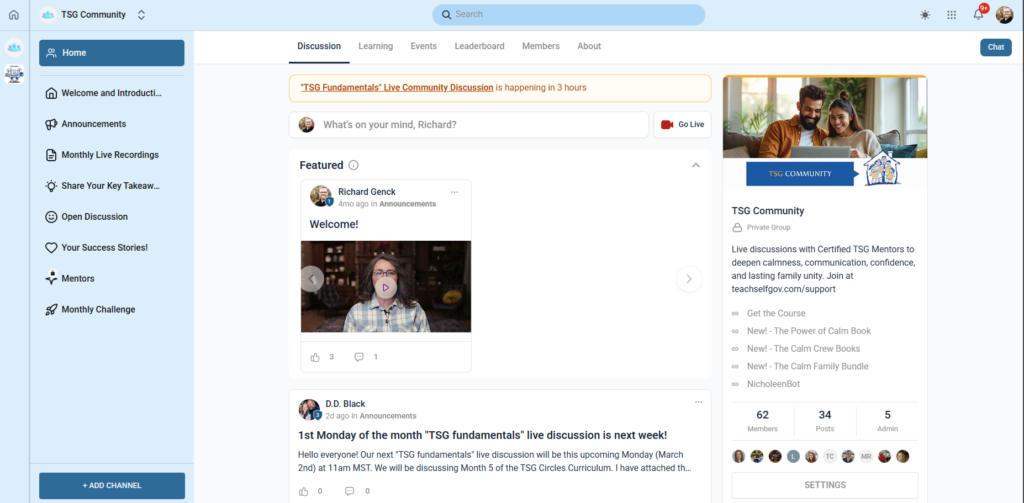This screenshot has width=1024, height=503.
Task: Switch to the About tab
Action: pos(589,46)
